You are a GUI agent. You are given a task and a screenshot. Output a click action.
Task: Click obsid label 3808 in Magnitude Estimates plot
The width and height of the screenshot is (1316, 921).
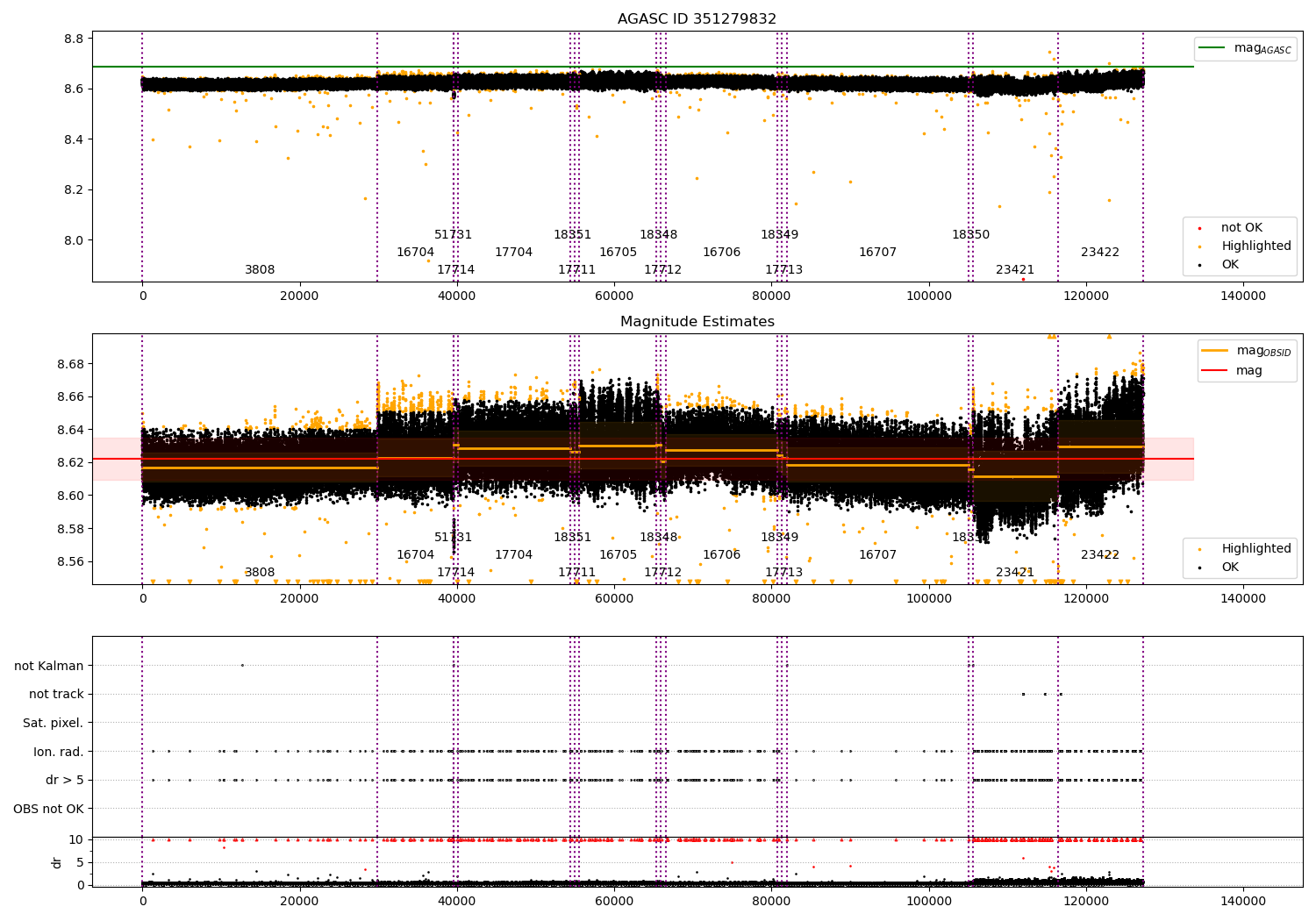click(260, 573)
